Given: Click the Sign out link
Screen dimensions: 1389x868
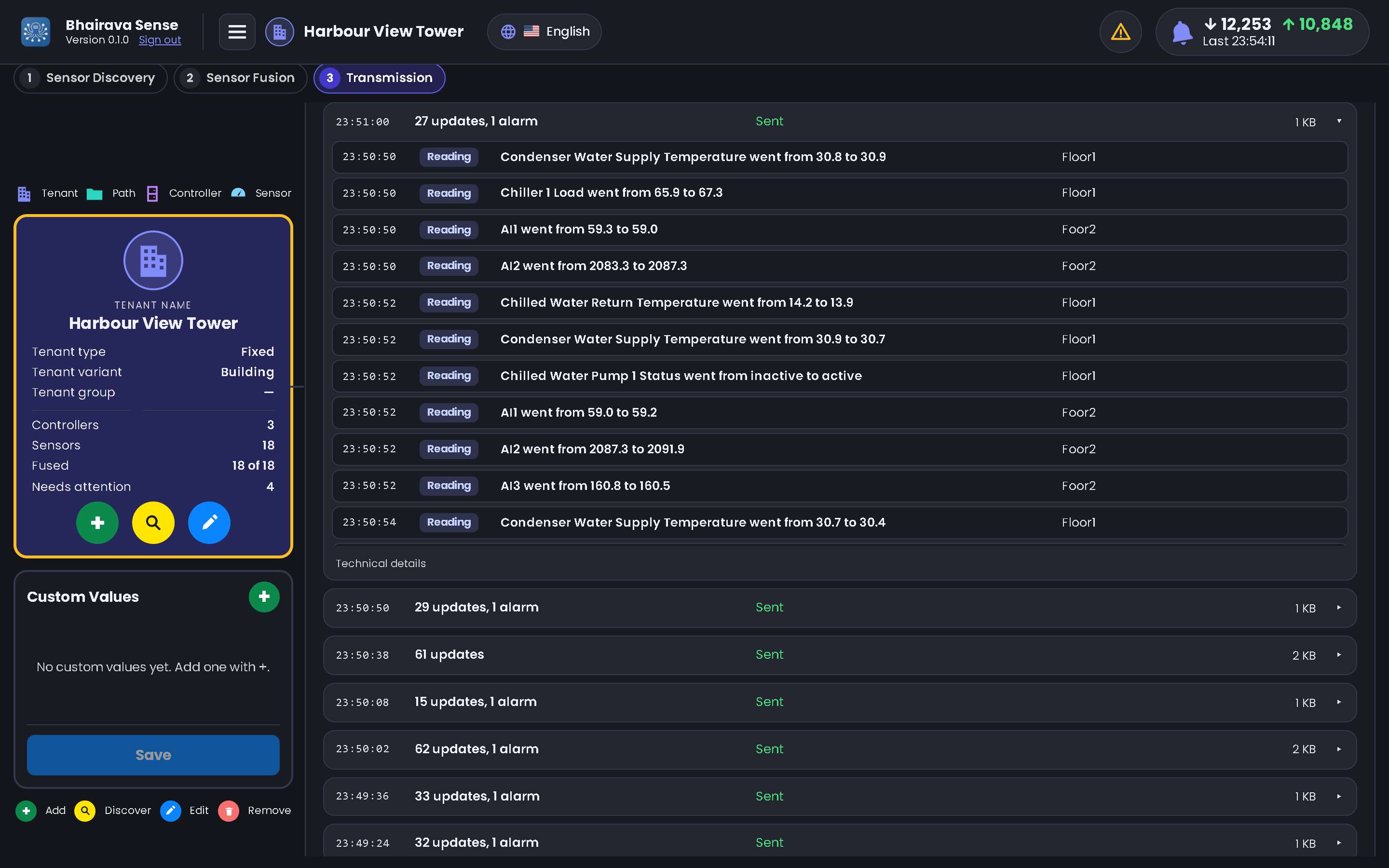Looking at the screenshot, I should click(x=160, y=40).
